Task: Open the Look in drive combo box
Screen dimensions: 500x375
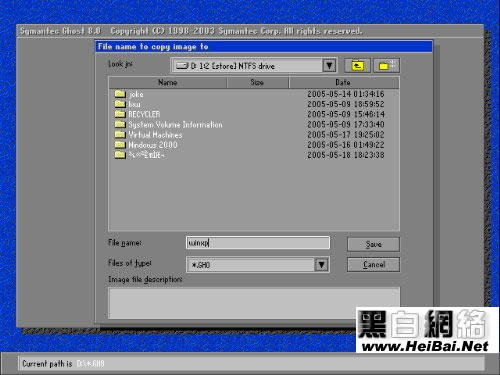Action: coord(254,65)
